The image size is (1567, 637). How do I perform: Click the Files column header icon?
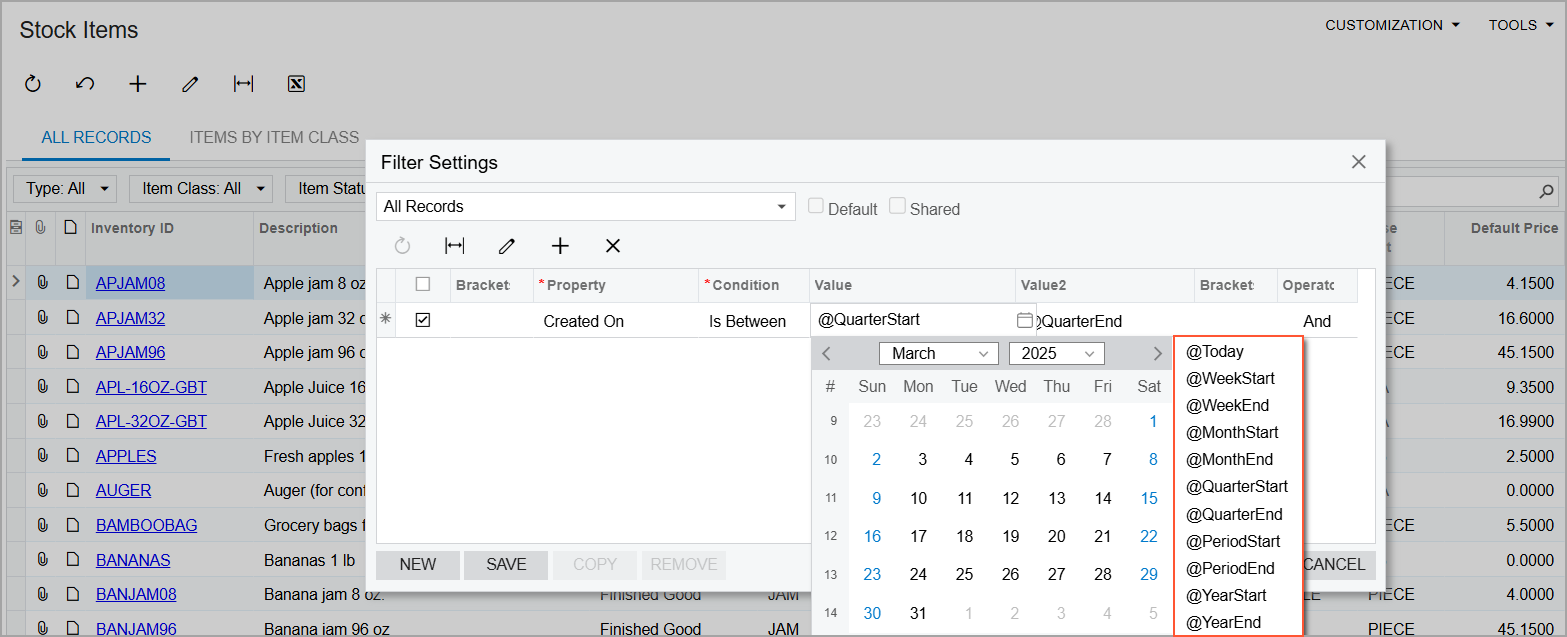(x=41, y=228)
